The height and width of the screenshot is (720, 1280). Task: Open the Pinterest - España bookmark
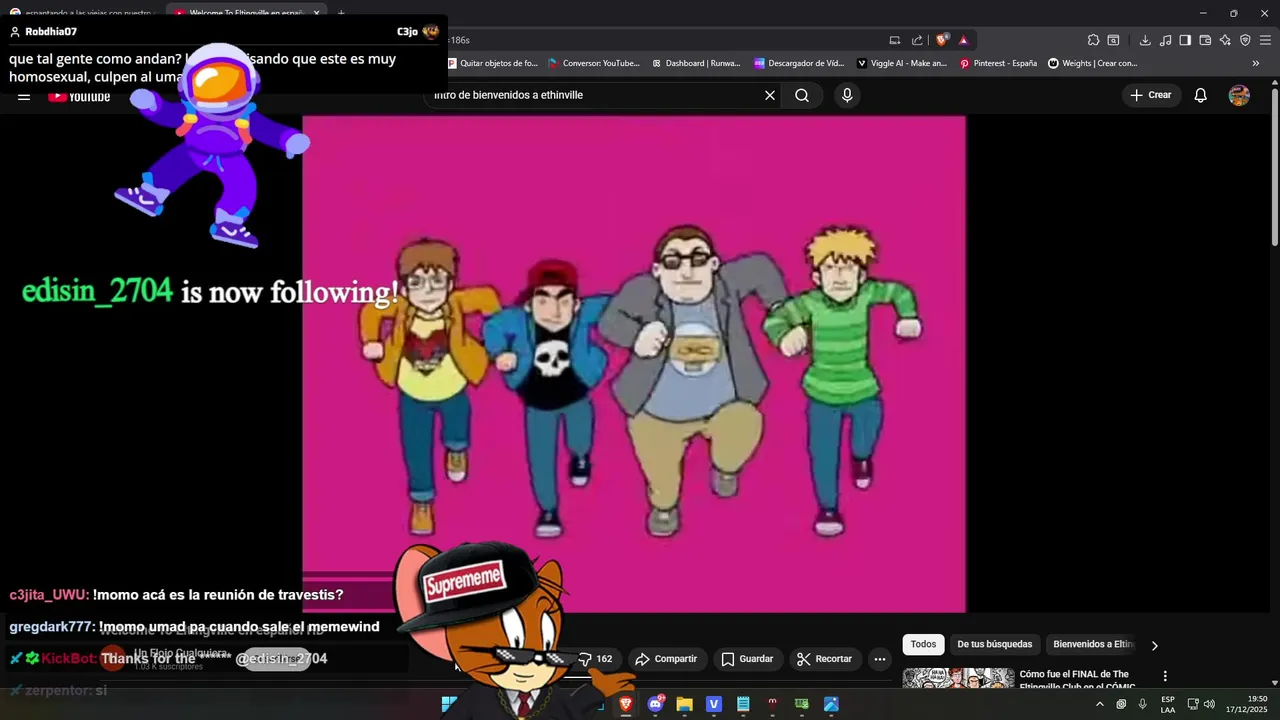click(998, 63)
